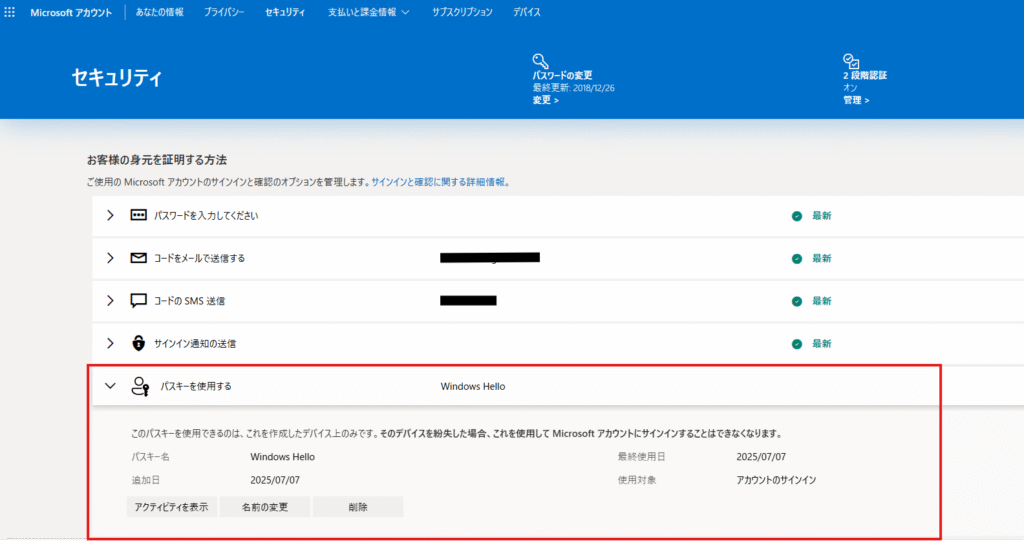
Task: Click the password change key icon
Action: (x=540, y=61)
